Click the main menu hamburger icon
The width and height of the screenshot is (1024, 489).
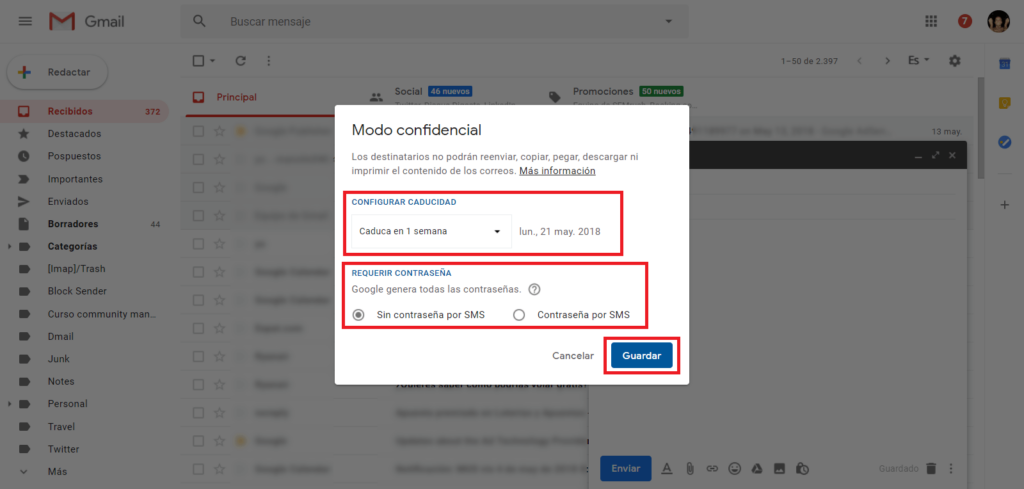coord(25,22)
